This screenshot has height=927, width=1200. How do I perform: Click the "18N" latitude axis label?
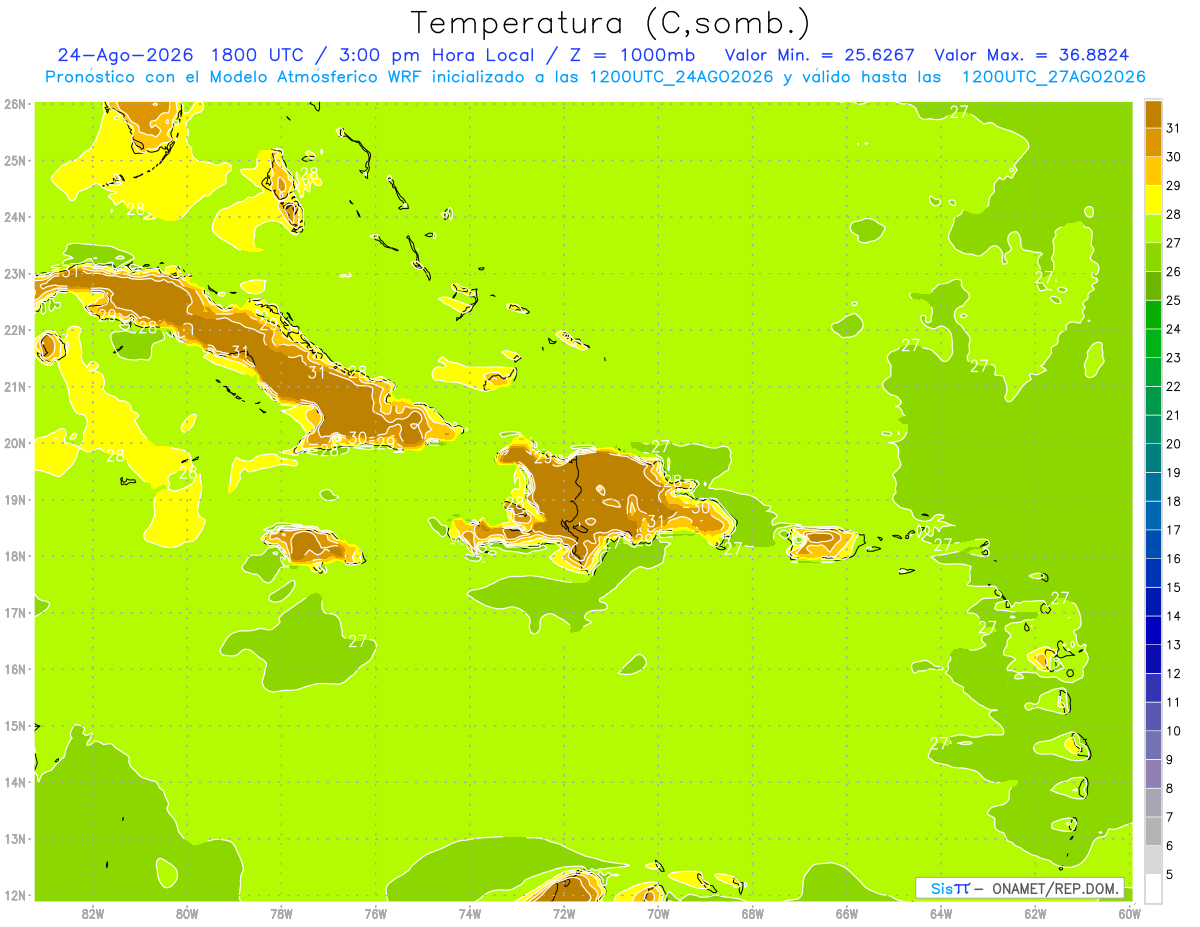click(15, 556)
